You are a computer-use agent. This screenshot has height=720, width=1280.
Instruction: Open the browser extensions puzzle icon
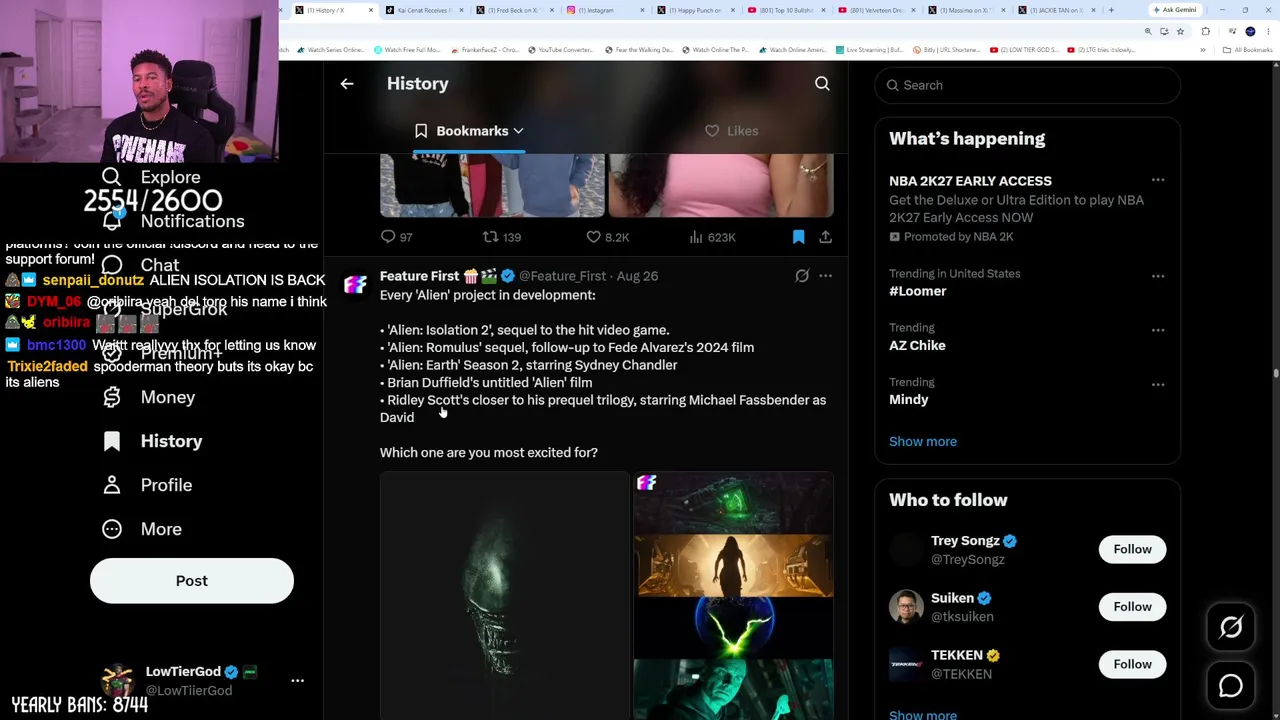[x=1205, y=31]
